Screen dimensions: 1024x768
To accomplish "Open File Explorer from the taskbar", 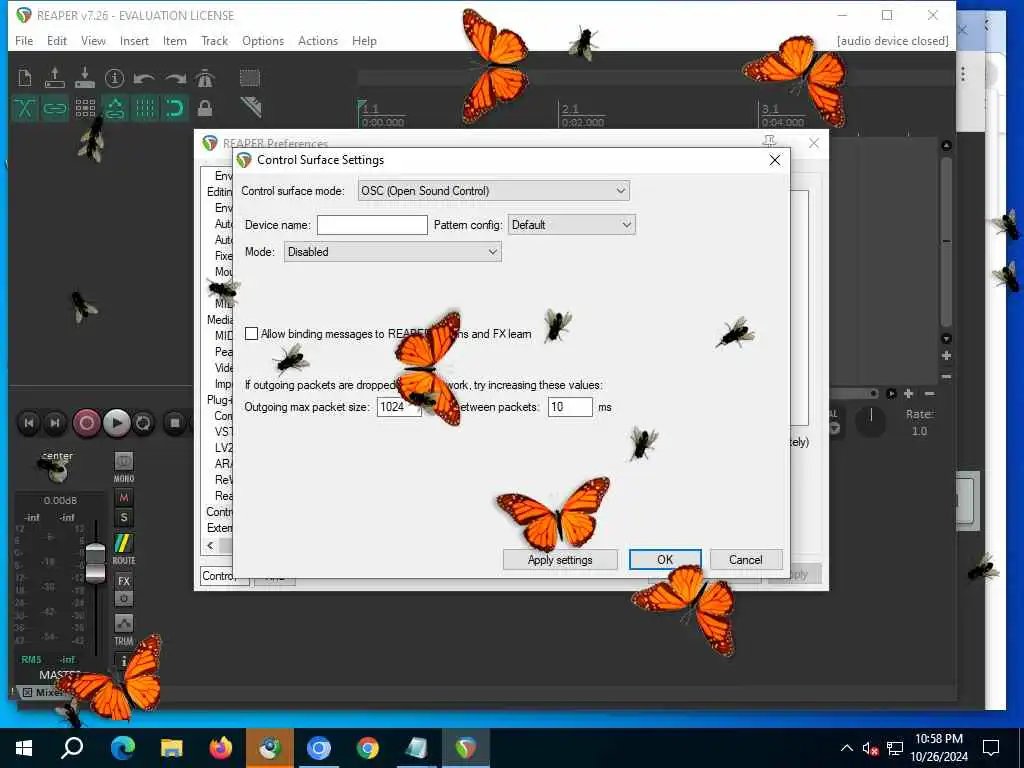I will [x=172, y=748].
